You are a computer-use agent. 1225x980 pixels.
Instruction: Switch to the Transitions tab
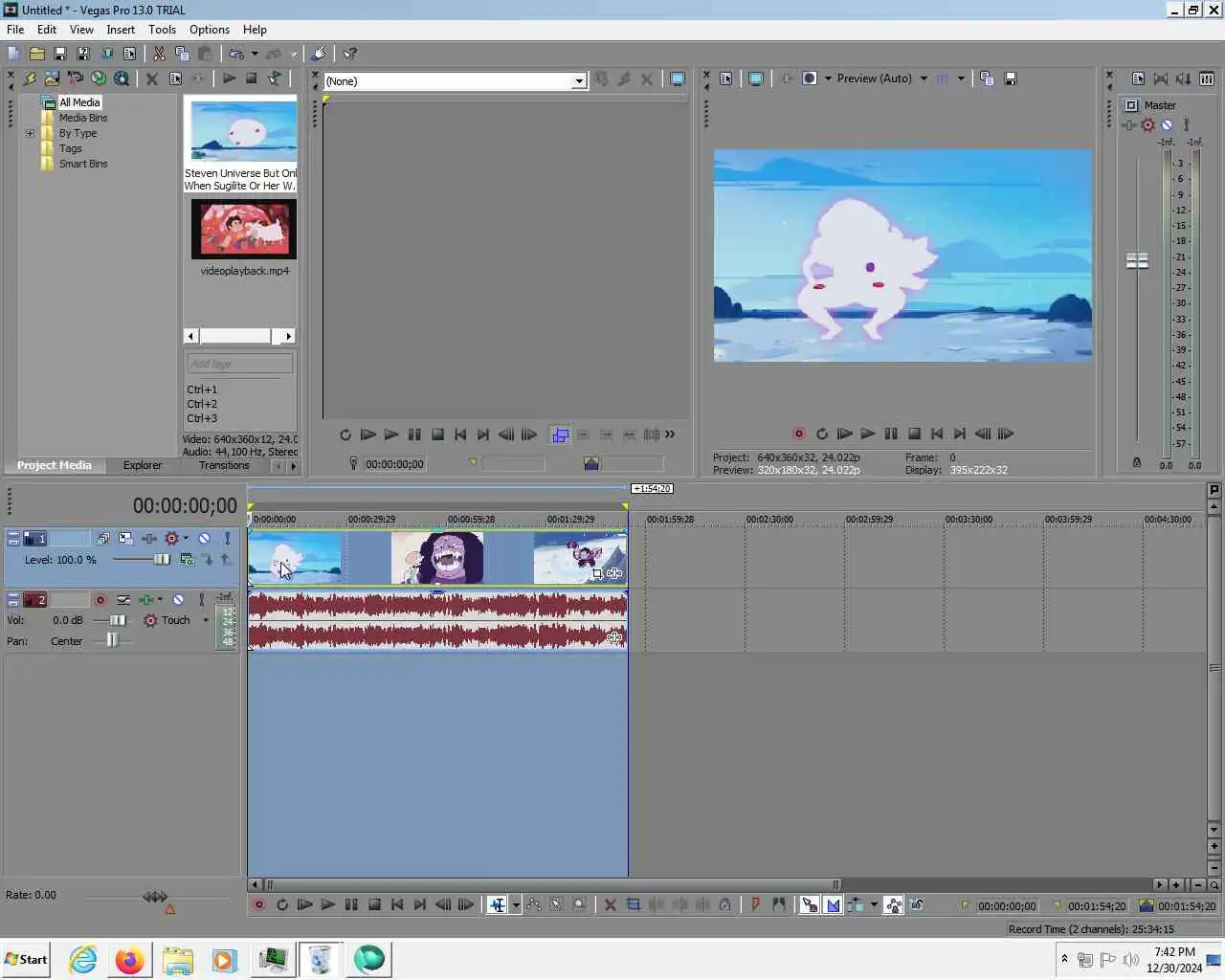pyautogui.click(x=224, y=465)
